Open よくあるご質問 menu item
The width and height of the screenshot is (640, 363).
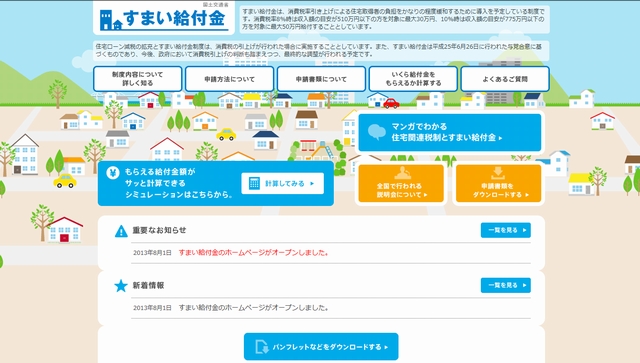point(505,79)
